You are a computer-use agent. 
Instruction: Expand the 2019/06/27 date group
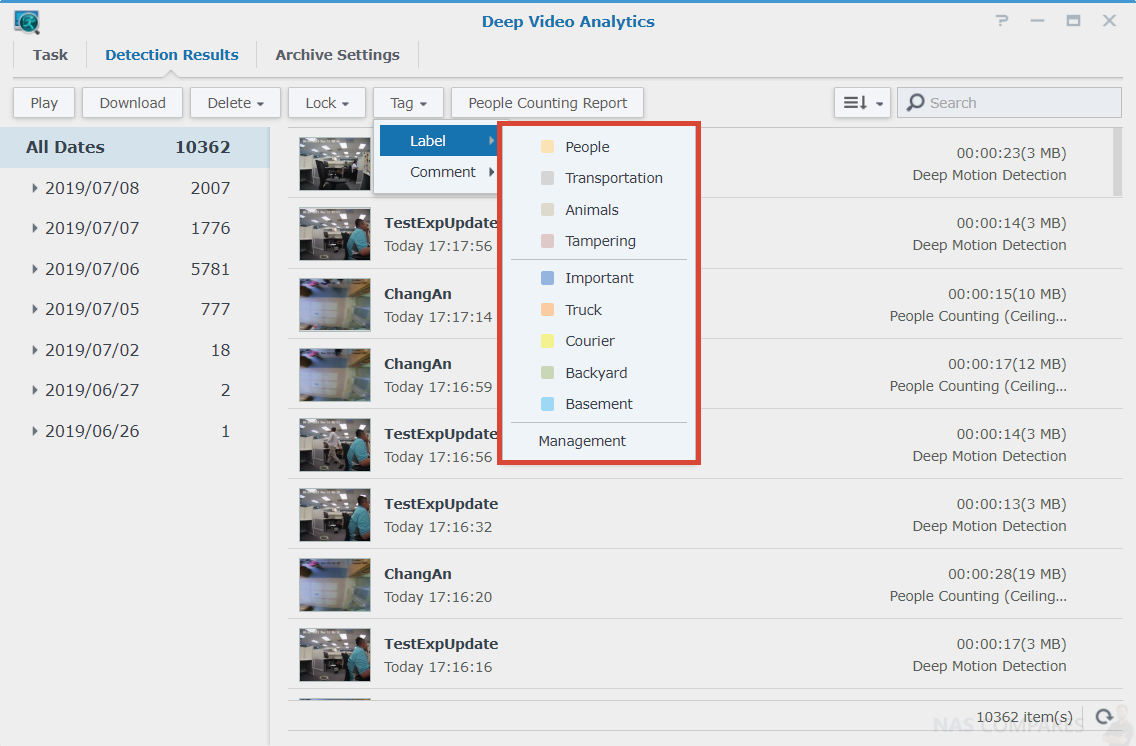(35, 390)
